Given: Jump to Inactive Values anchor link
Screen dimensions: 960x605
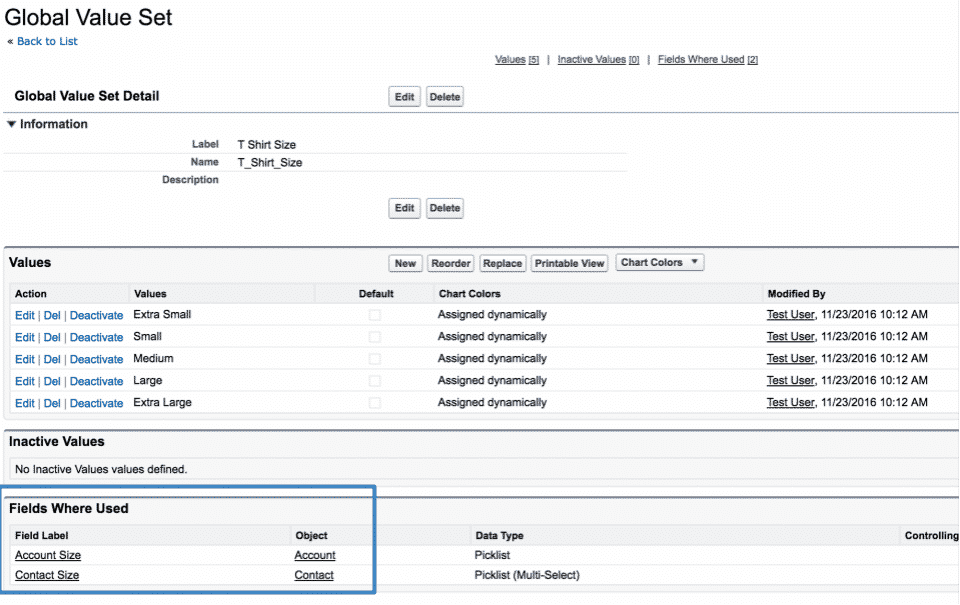Looking at the screenshot, I should [x=591, y=60].
